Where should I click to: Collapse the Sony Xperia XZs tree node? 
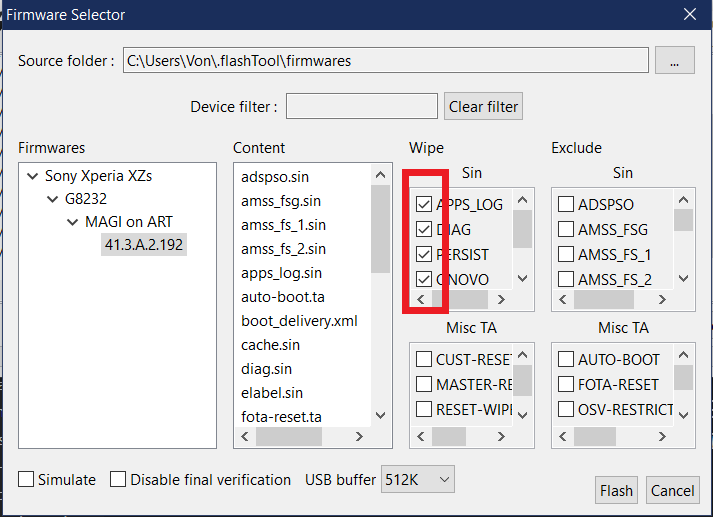(x=33, y=176)
